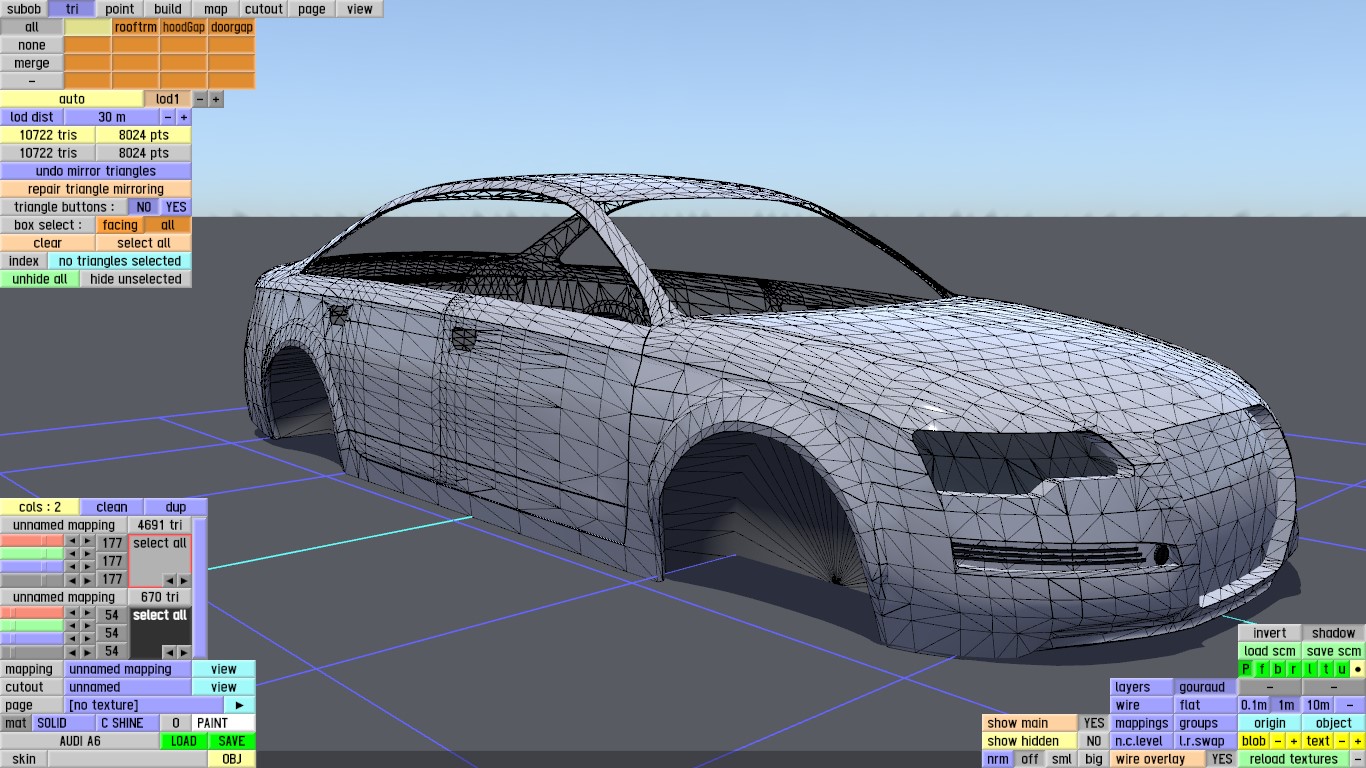Enable gouraud shading mode
Image resolution: width=1366 pixels, height=768 pixels.
(x=1205, y=687)
